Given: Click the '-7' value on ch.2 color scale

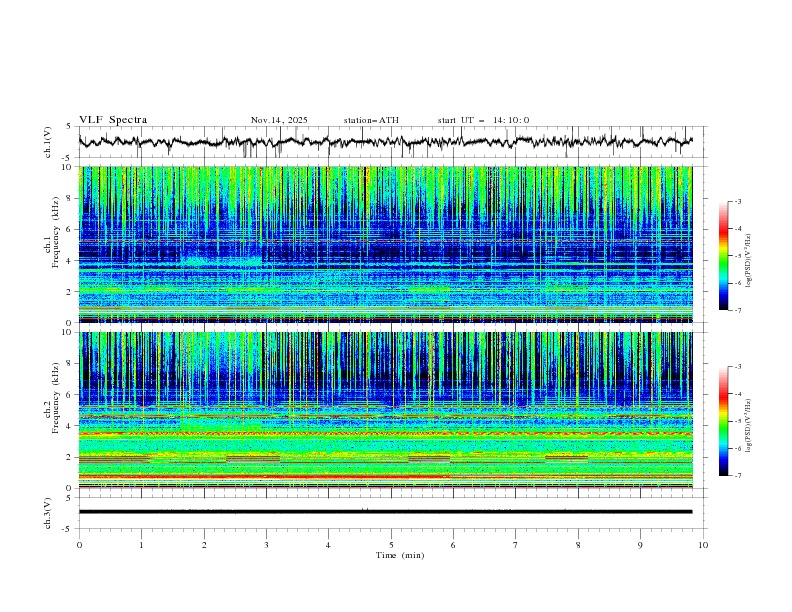Looking at the screenshot, I should (737, 476).
